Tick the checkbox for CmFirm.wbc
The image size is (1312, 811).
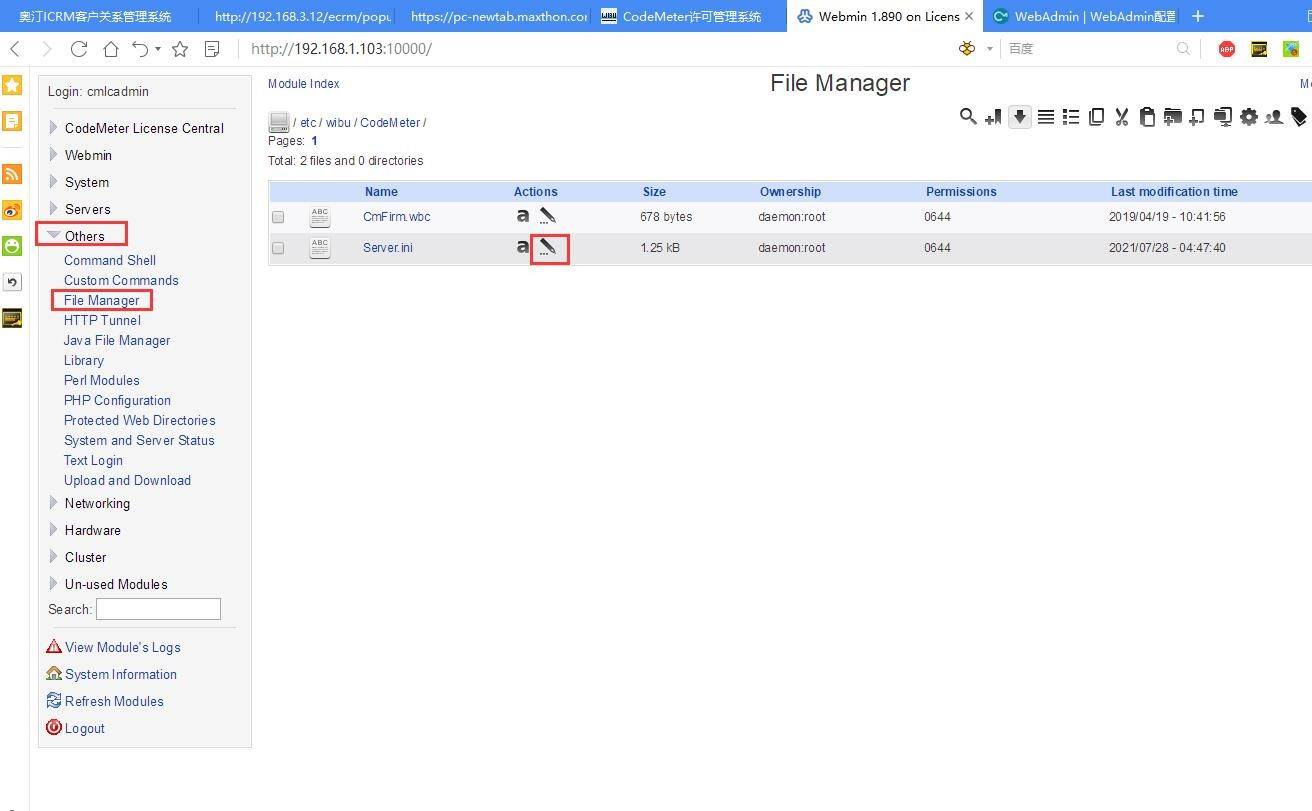pos(278,217)
